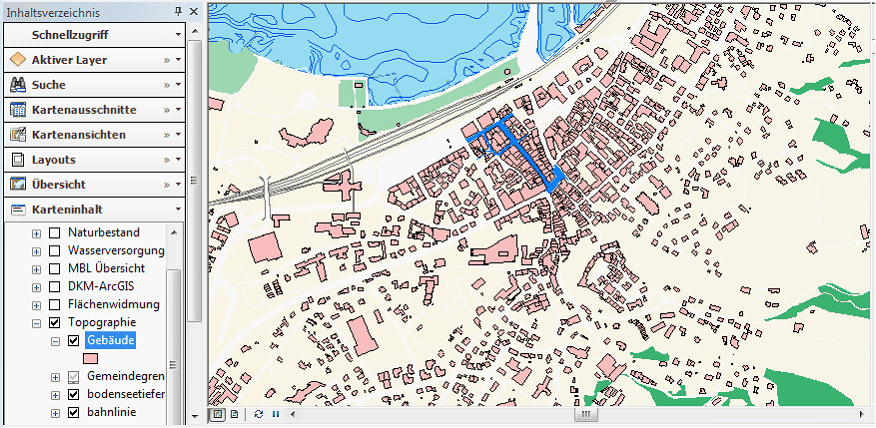Click the pink Gebäude symbol swatch
This screenshot has height=428, width=876.
[90, 358]
